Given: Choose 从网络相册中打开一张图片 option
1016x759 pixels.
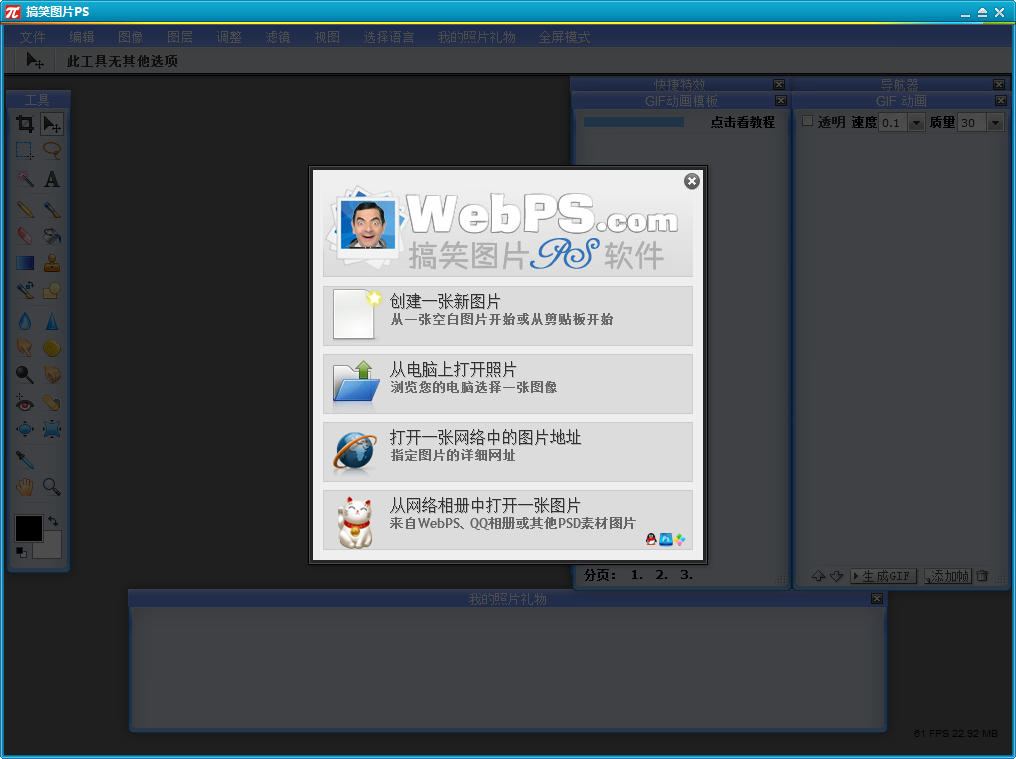Looking at the screenshot, I should click(x=508, y=520).
